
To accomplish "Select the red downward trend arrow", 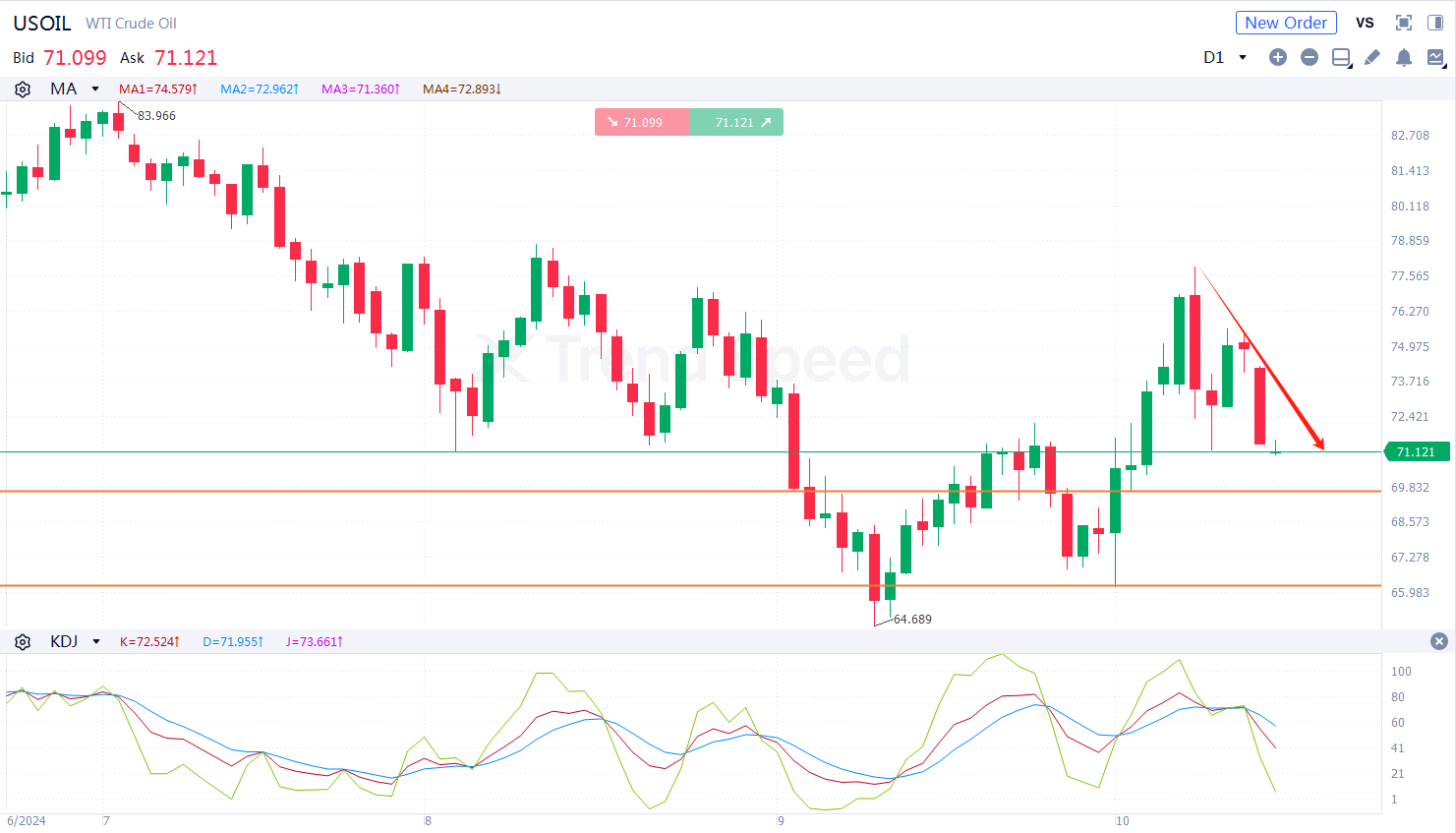I will [x=1260, y=358].
